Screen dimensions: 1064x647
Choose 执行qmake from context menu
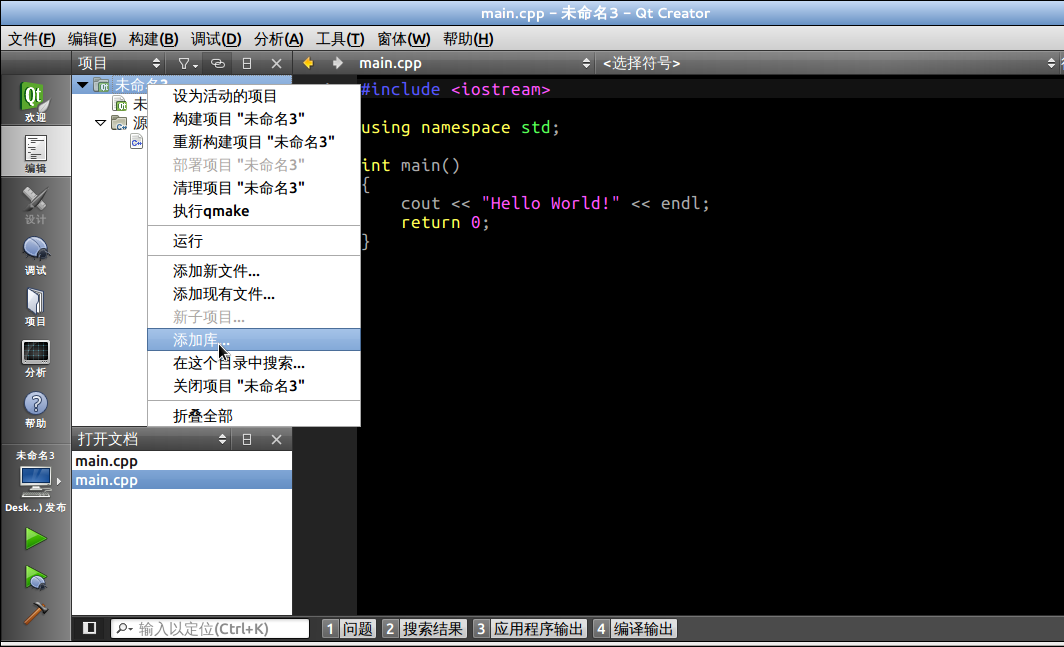[x=254, y=211]
